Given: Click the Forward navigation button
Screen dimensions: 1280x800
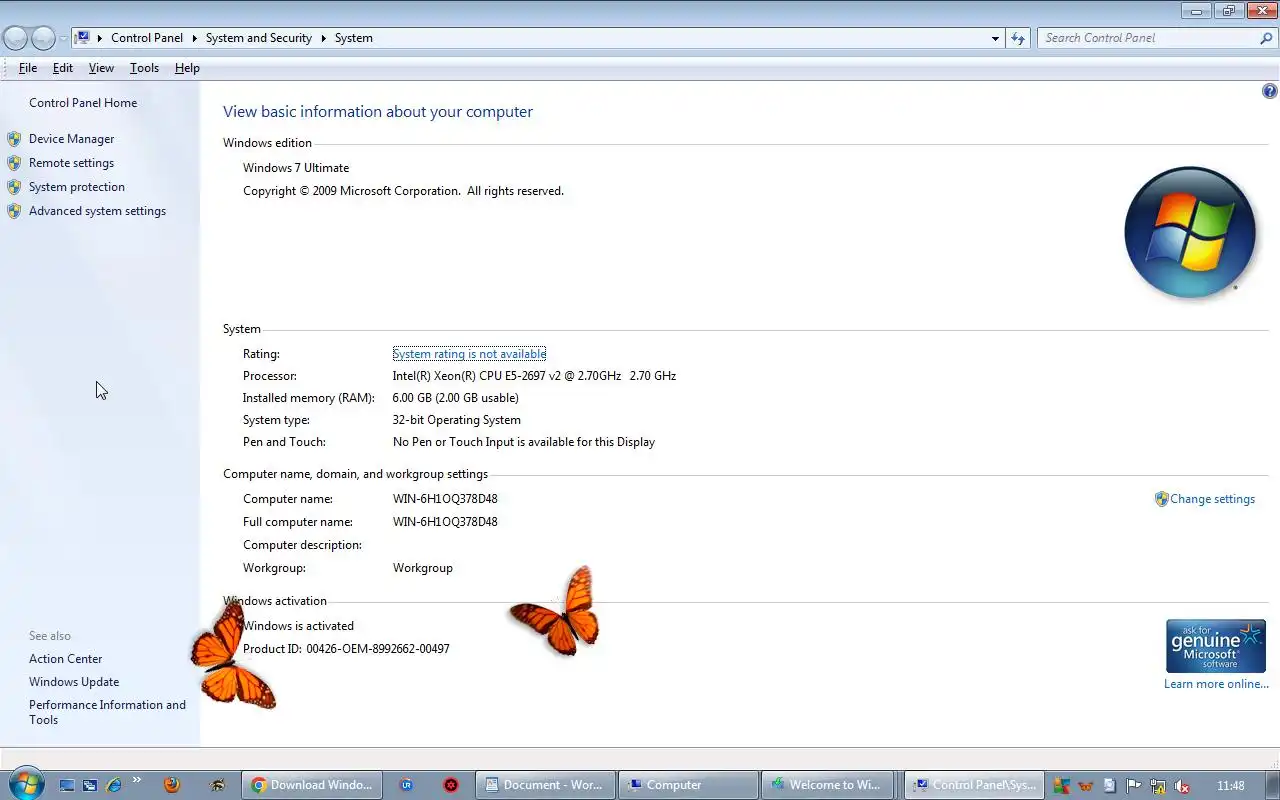Looking at the screenshot, I should pos(43,38).
